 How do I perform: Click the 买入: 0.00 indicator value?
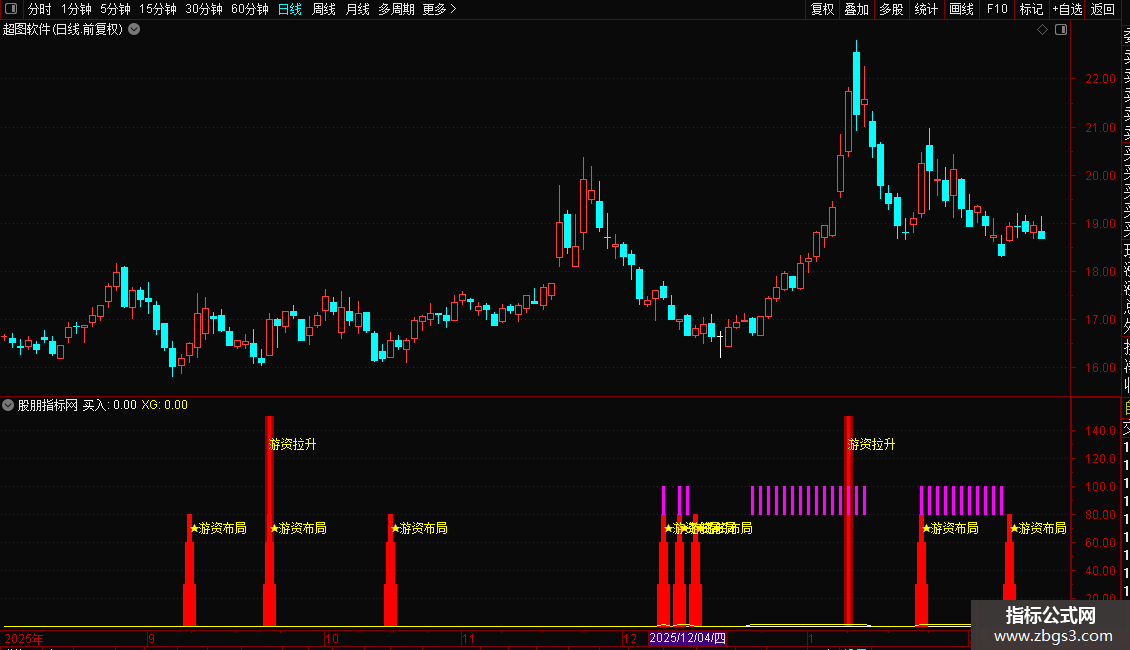pyautogui.click(x=110, y=405)
